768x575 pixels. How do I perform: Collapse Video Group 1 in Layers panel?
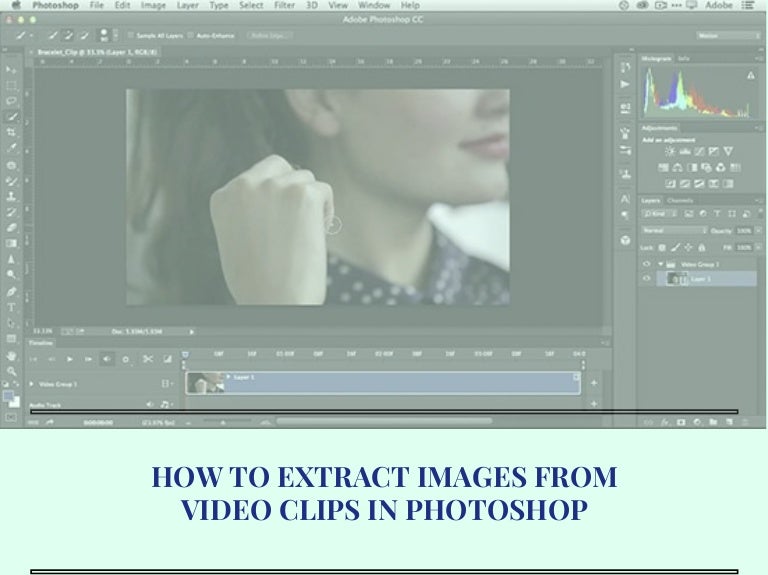660,264
